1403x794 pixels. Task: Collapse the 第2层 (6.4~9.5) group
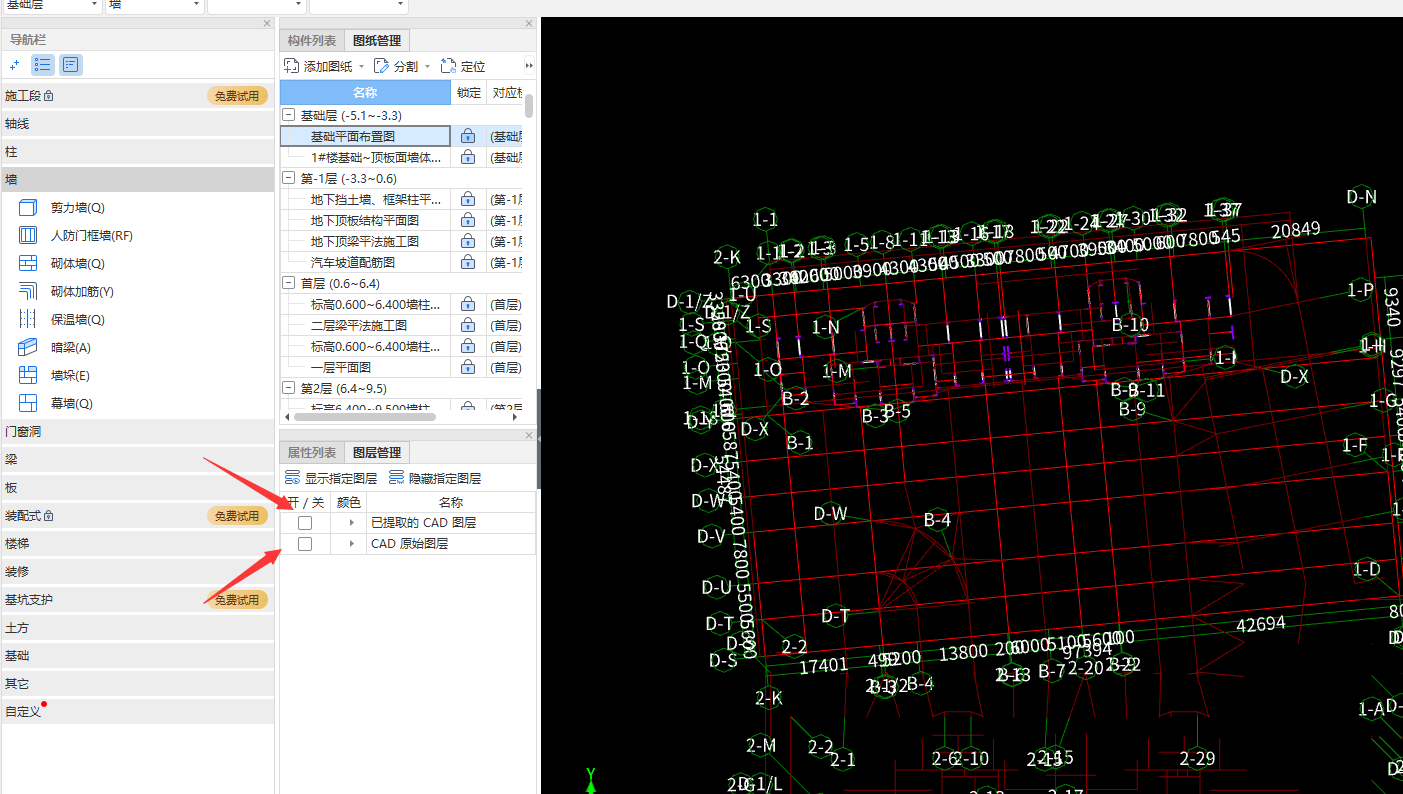[289, 389]
